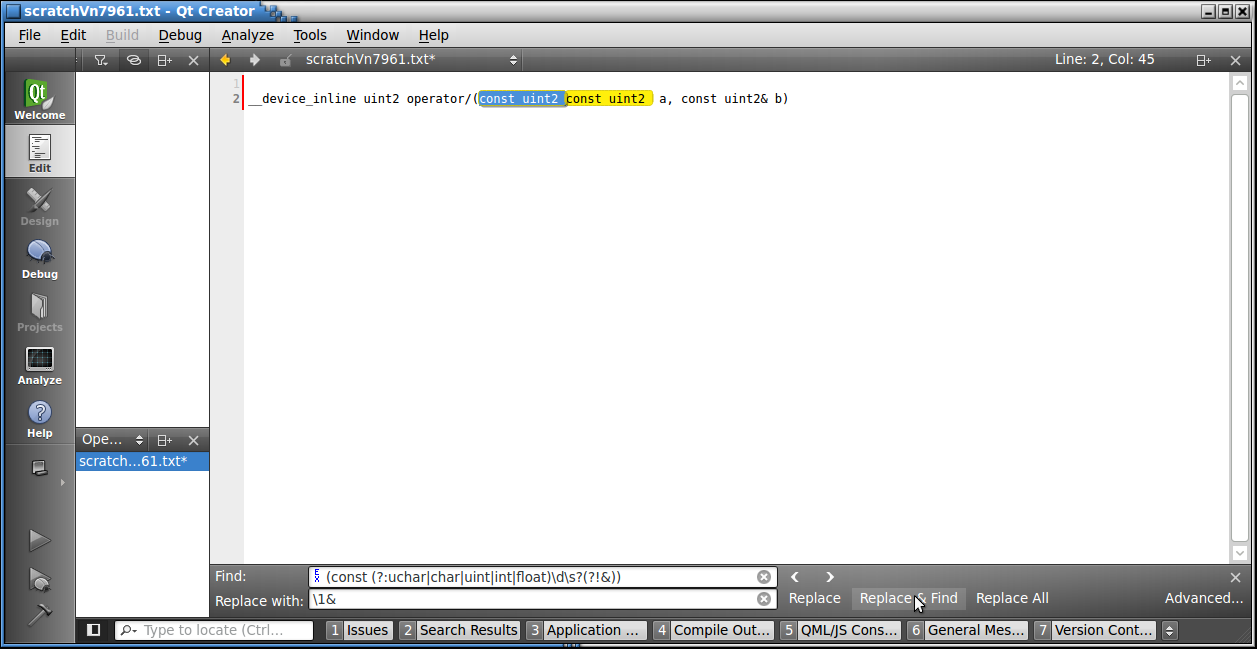Go back with yellow arrow in editor toolbar
Image resolution: width=1257 pixels, height=649 pixels.
225,60
